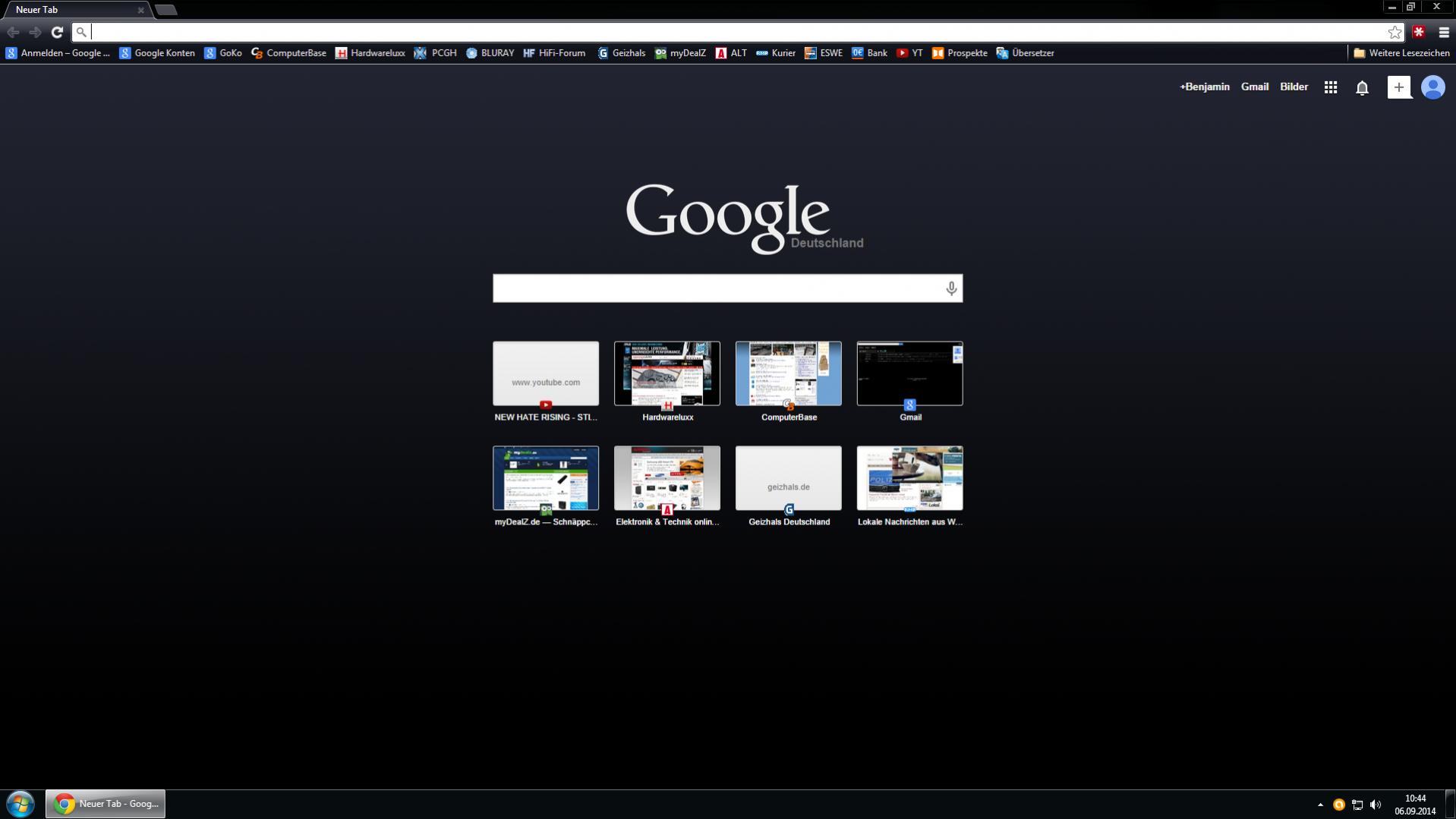
Task: Bookmark this page with the star icon
Action: coord(1395,32)
